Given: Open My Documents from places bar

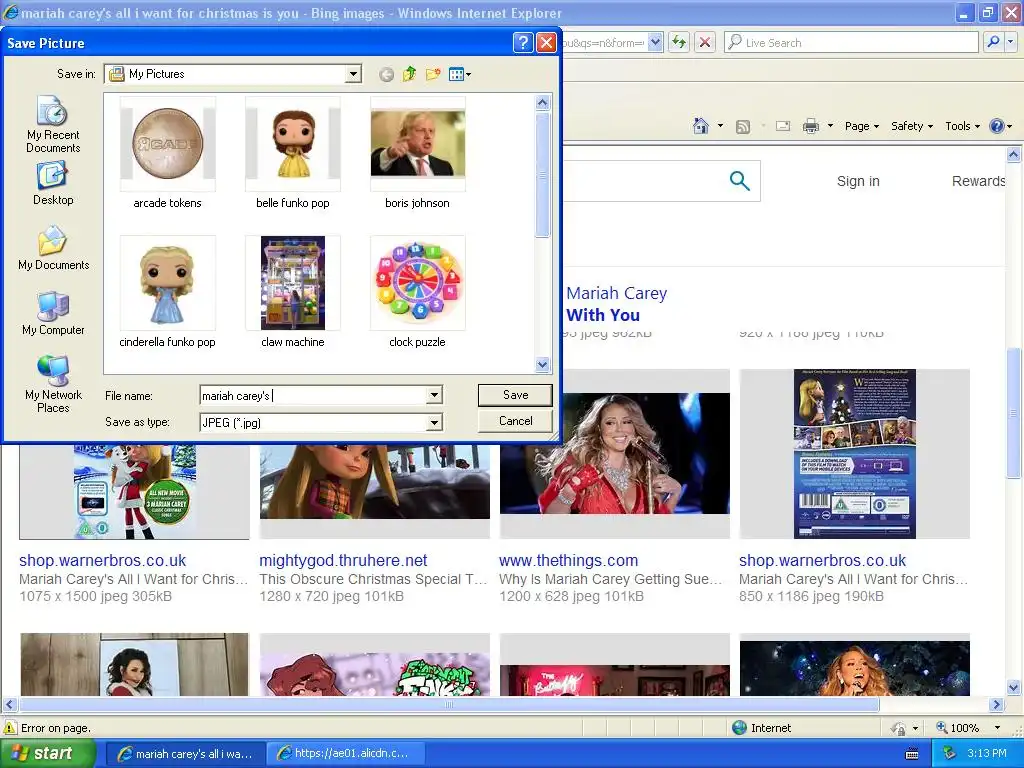Looking at the screenshot, I should coord(53,248).
